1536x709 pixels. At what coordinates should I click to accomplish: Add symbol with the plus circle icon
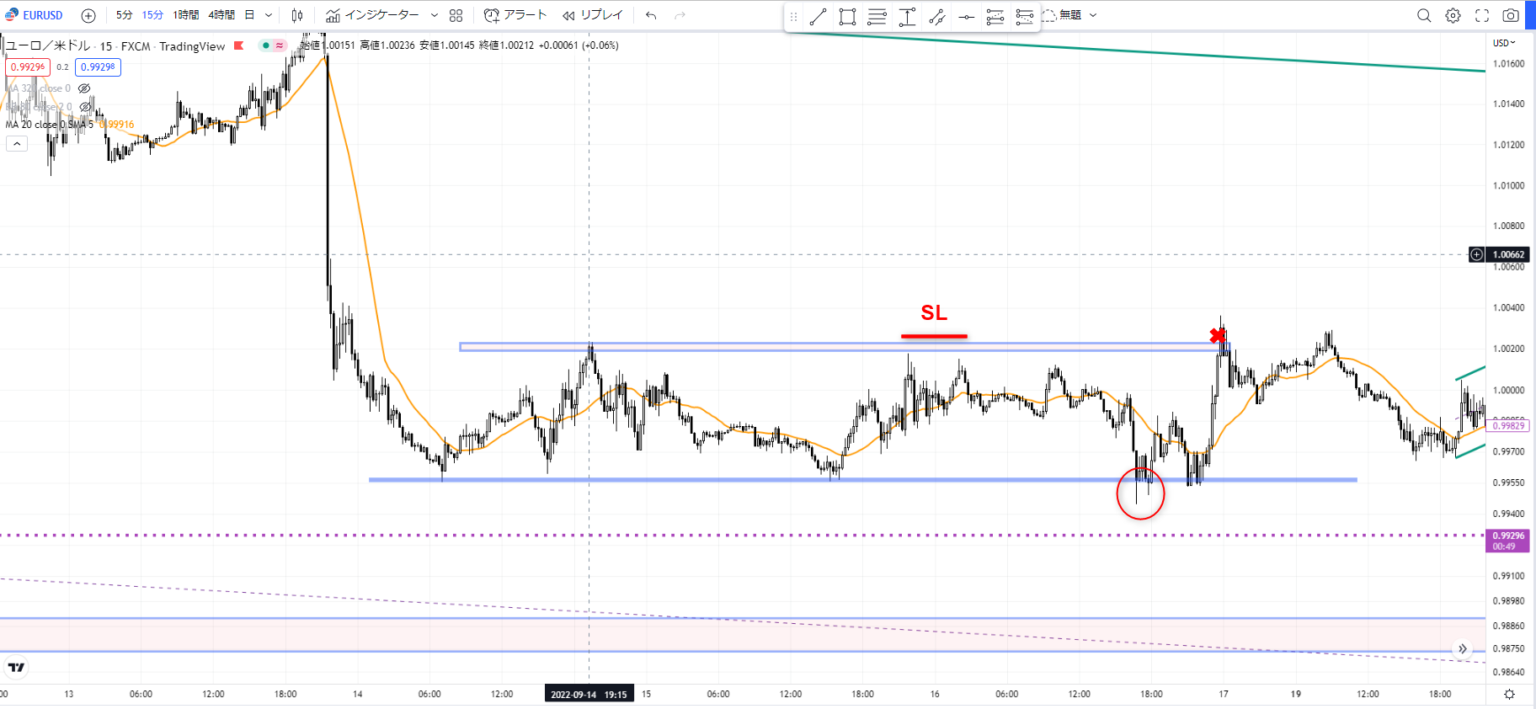coord(88,15)
